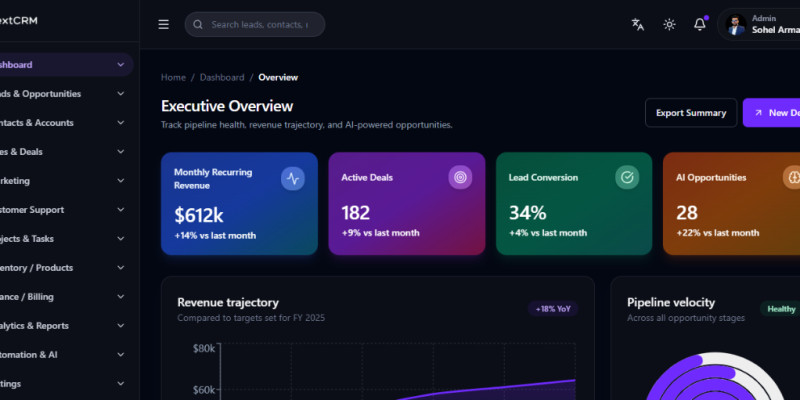Click the Lead Conversion checkmark icon
The width and height of the screenshot is (800, 400).
(627, 178)
